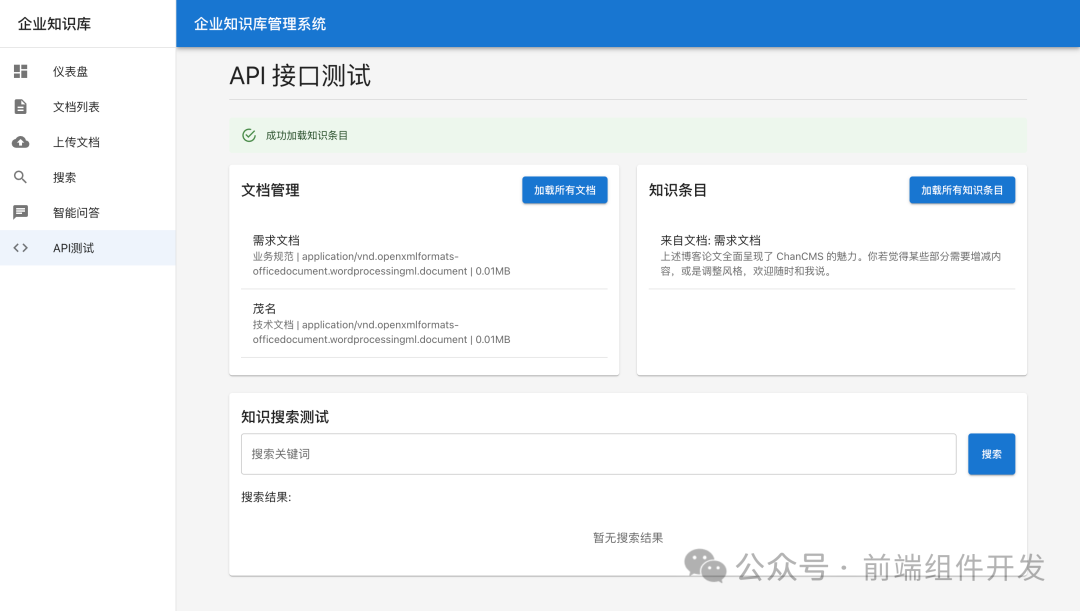
Task: Open the 仪表盘 dashboard icon in sidebar
Action: click(20, 71)
